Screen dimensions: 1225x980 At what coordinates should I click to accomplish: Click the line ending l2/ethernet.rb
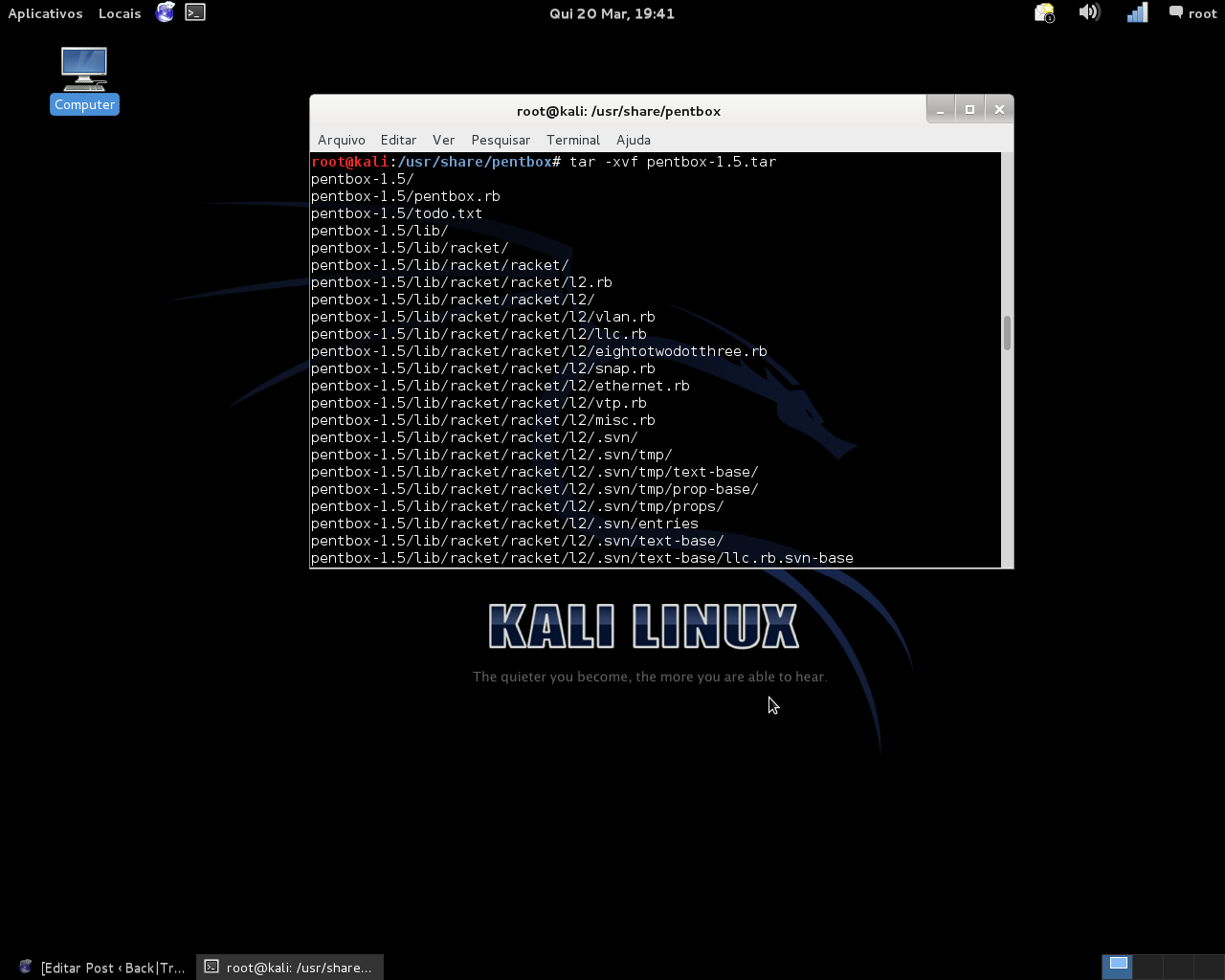coord(501,386)
